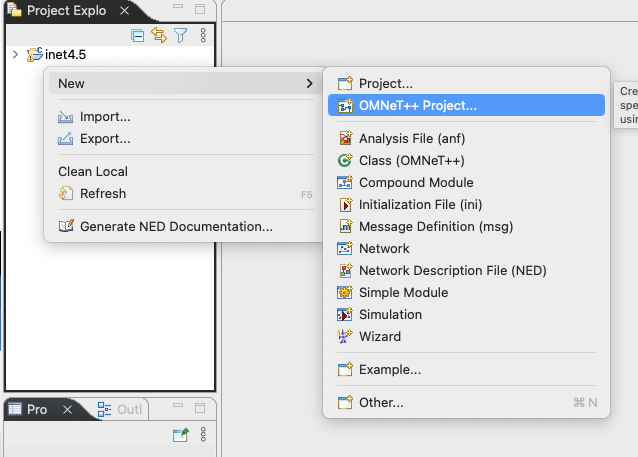Maximize the Project Explorer panel
638x457 pixels.
pos(200,9)
